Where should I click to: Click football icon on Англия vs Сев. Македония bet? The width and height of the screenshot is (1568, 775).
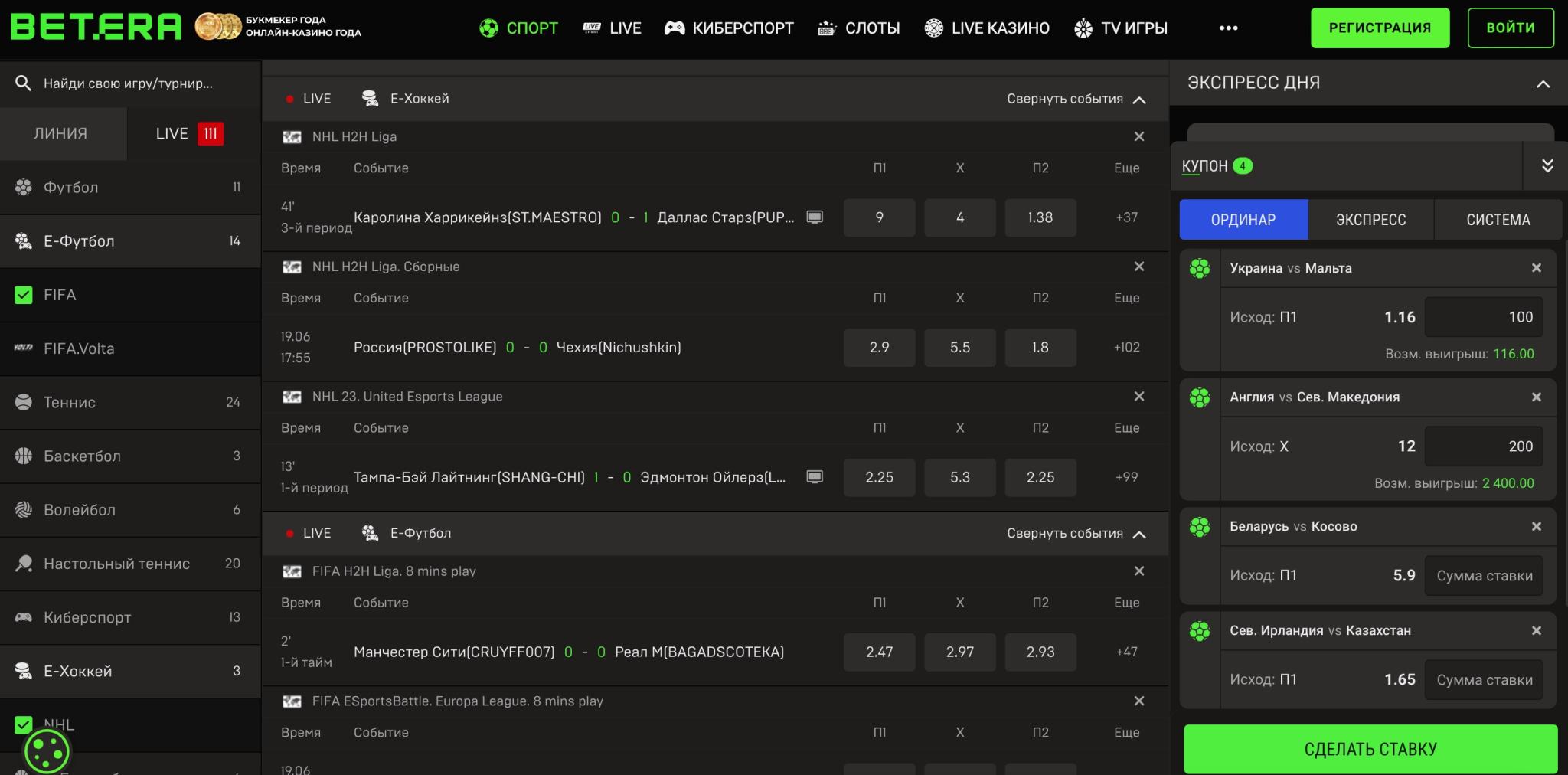[x=1200, y=397]
